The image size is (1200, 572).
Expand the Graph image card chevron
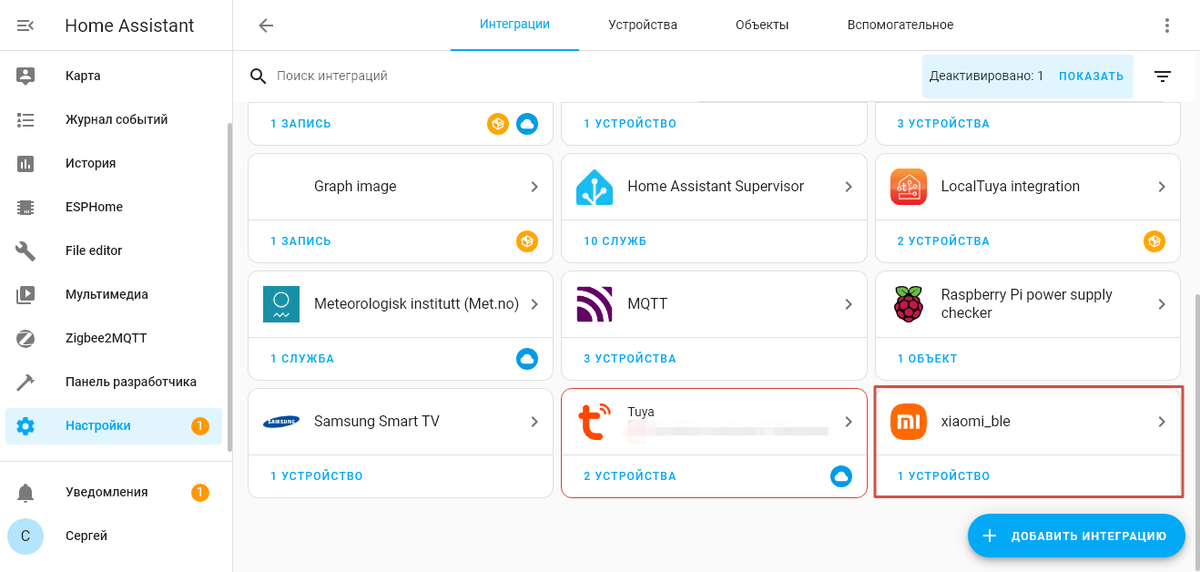pos(535,187)
